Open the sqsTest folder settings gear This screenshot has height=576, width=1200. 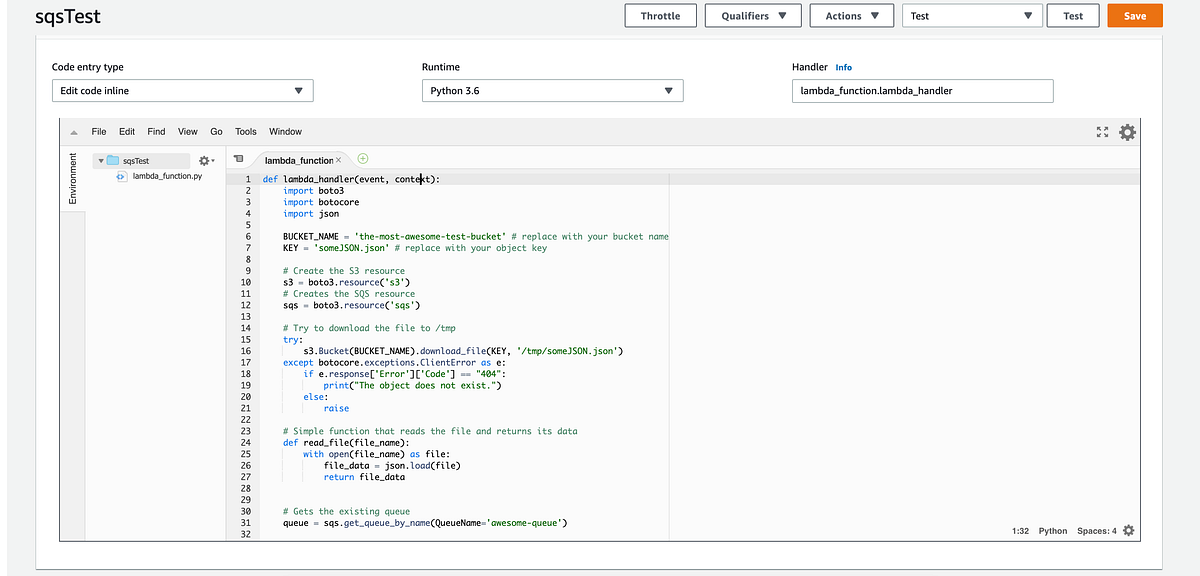[205, 160]
